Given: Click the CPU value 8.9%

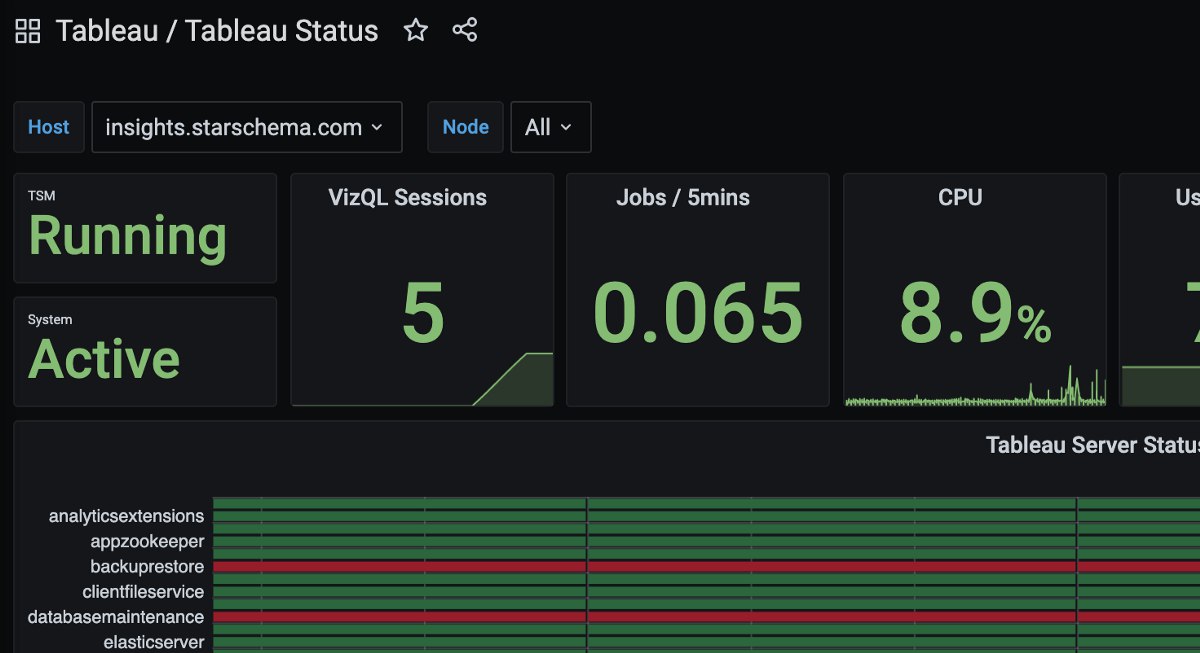Looking at the screenshot, I should [x=975, y=313].
